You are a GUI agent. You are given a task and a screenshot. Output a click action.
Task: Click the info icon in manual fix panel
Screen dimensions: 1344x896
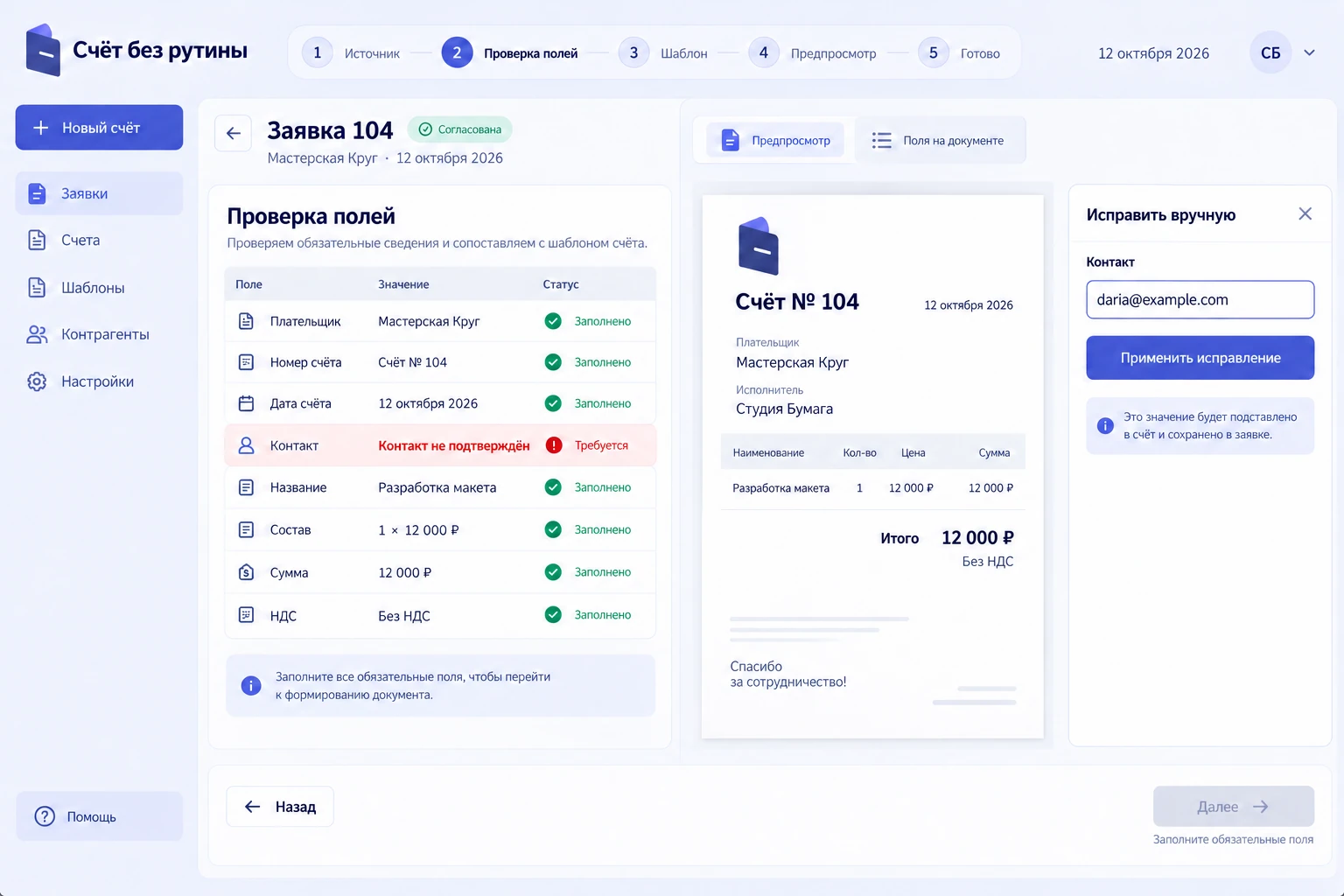click(1106, 426)
